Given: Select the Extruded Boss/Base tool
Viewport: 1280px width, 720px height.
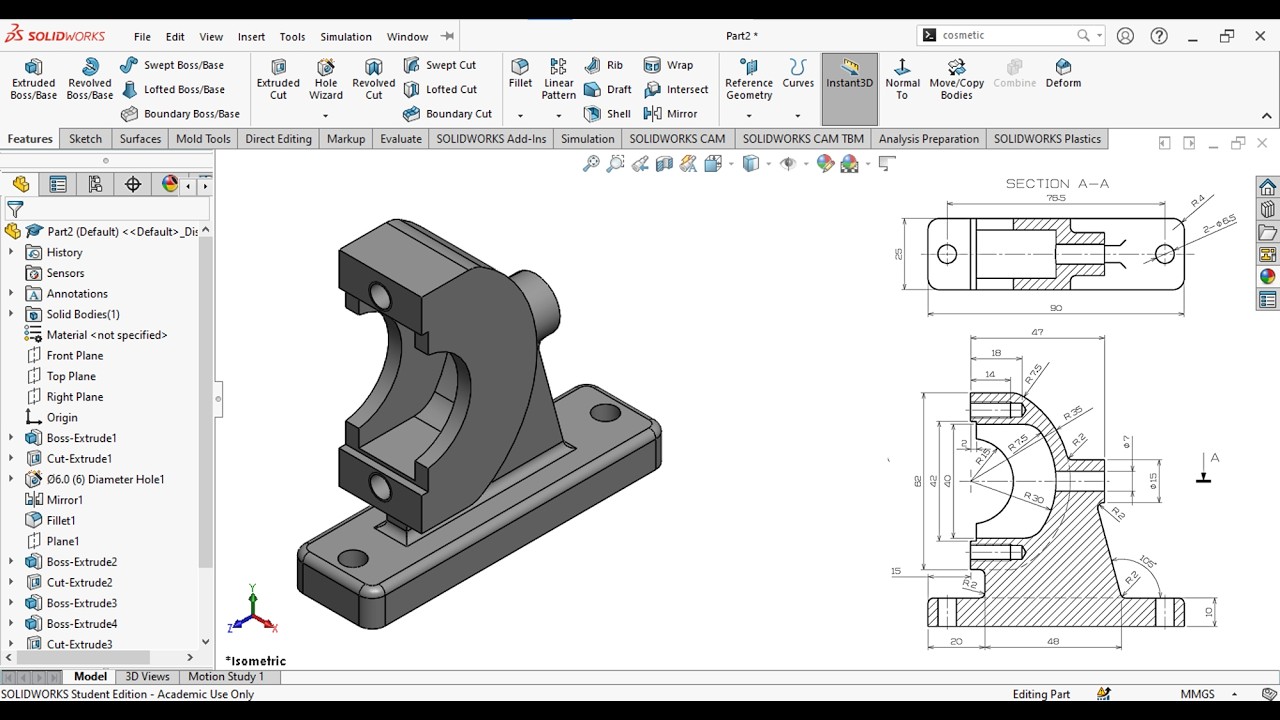Looking at the screenshot, I should point(33,78).
